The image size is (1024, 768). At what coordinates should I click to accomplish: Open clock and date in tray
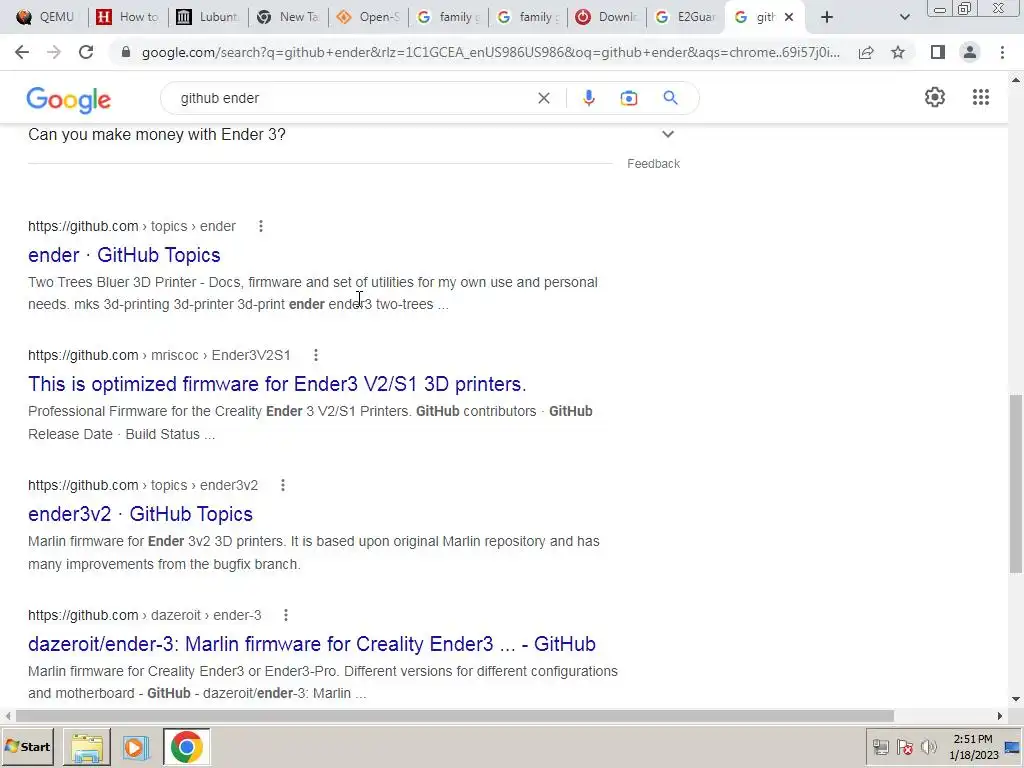pos(973,747)
